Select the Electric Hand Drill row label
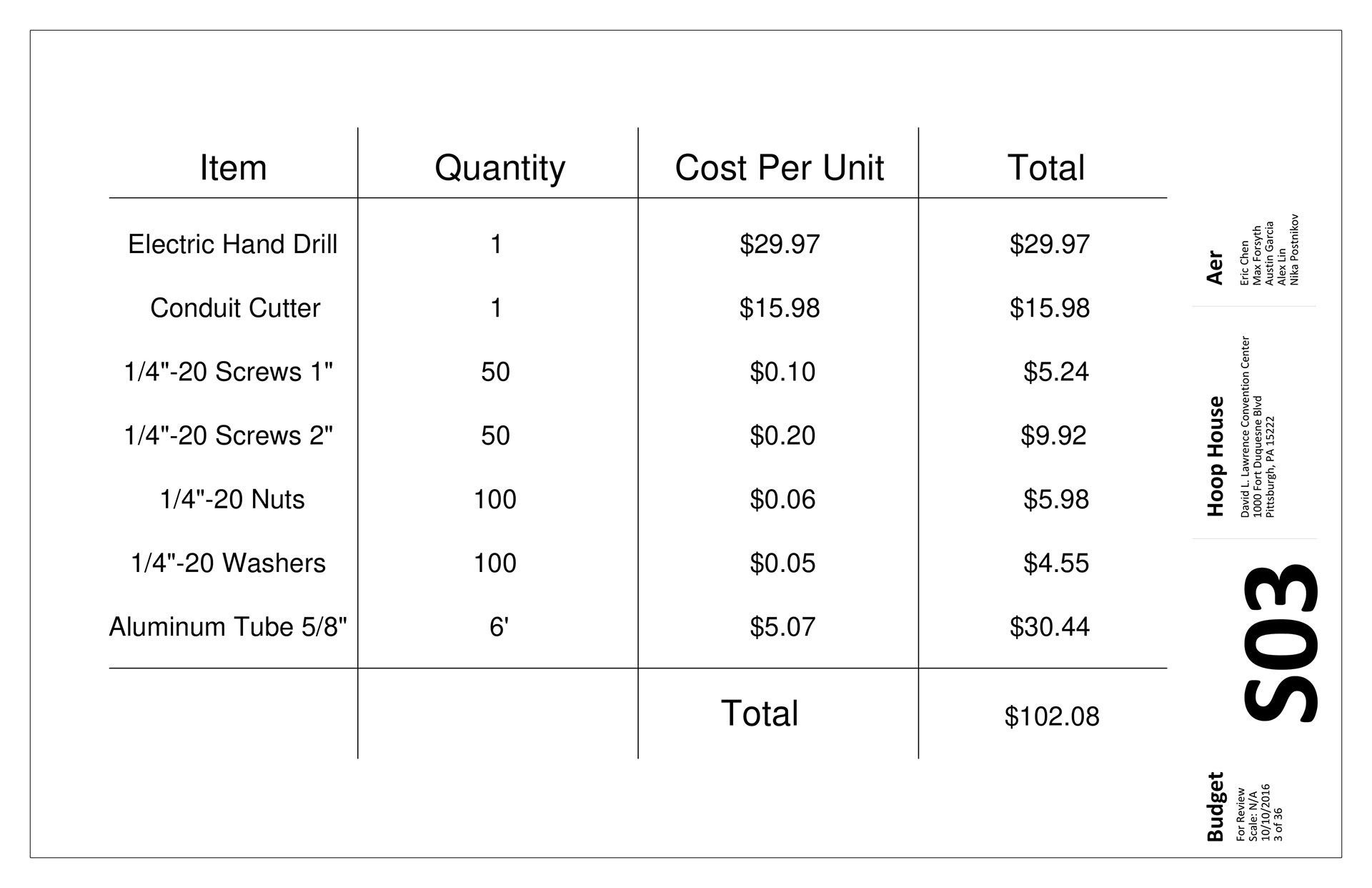Screen dimensions: 1372x888 coord(232,245)
